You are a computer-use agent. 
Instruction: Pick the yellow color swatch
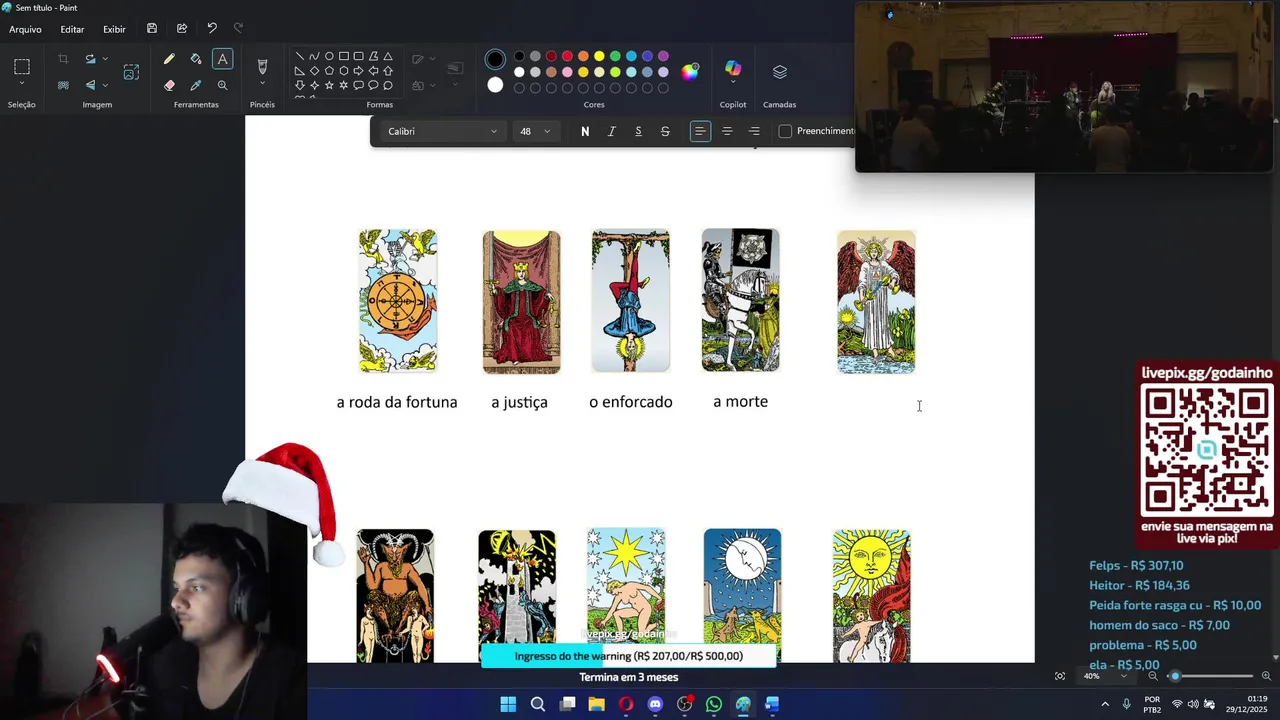click(599, 56)
